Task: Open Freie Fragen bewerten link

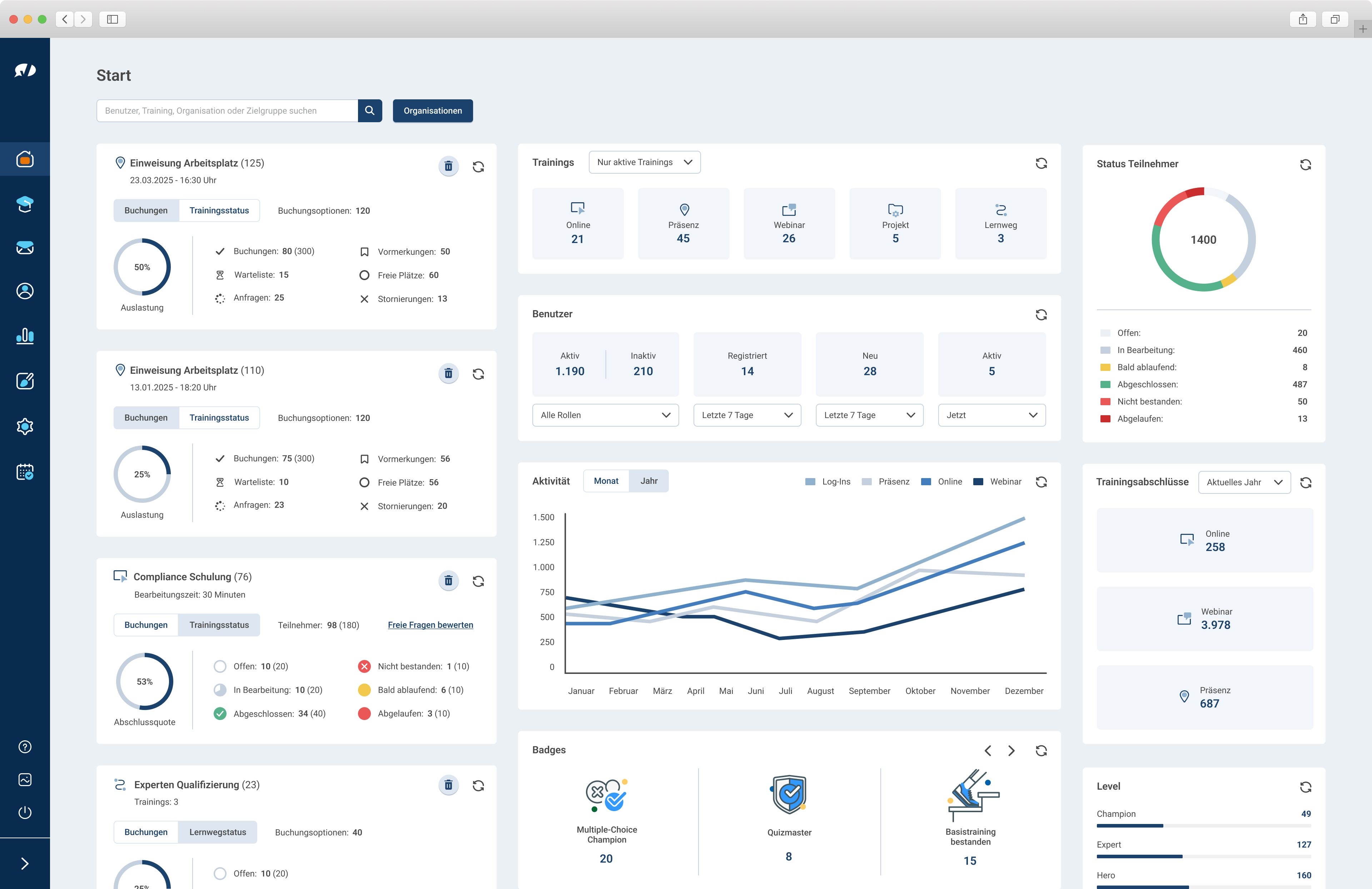Action: (430, 625)
